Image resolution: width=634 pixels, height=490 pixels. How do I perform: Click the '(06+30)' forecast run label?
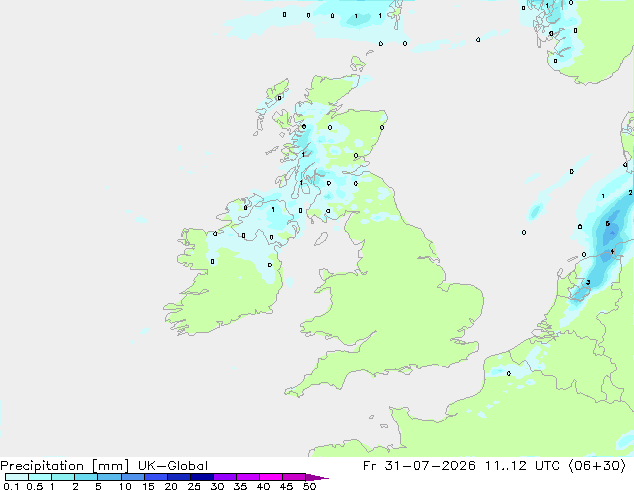[x=597, y=466]
